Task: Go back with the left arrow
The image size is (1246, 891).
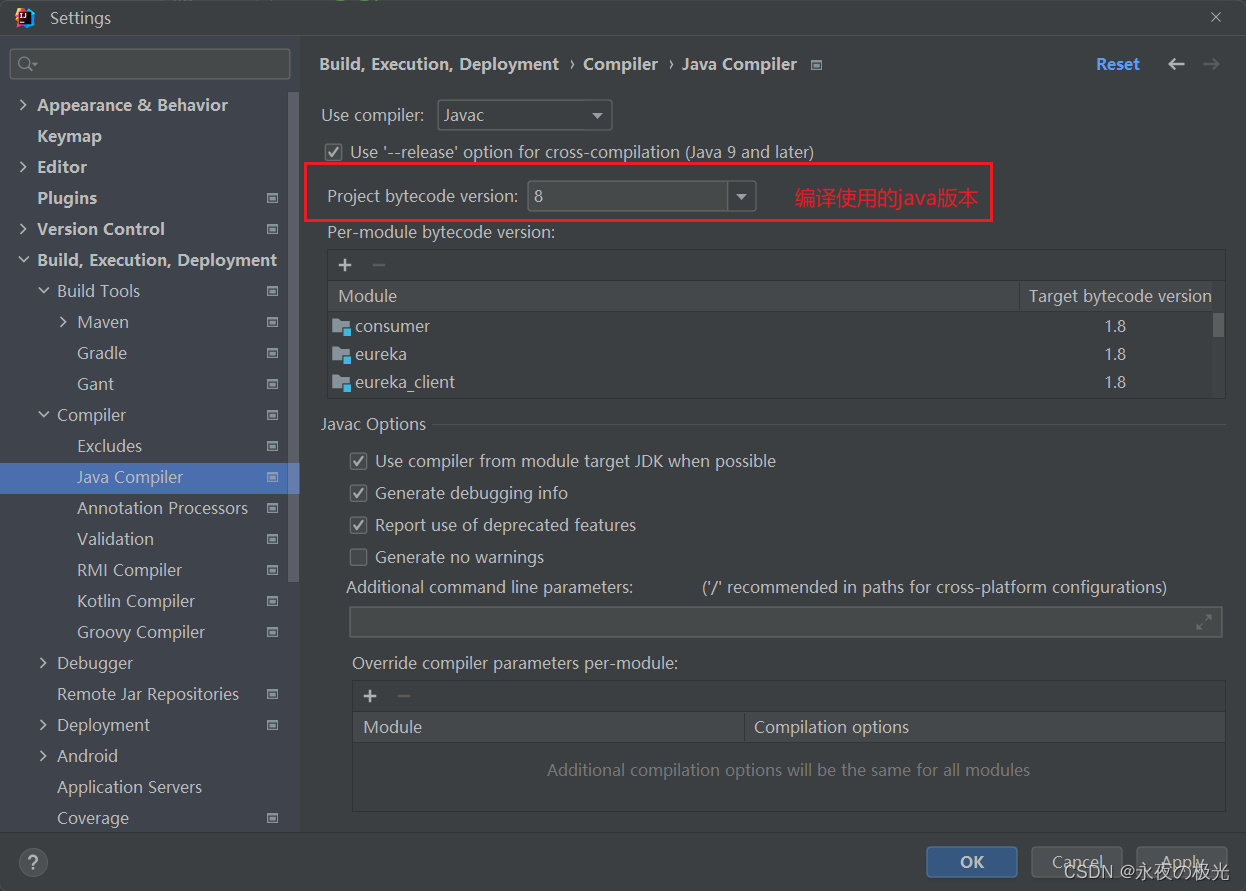Action: [1176, 64]
